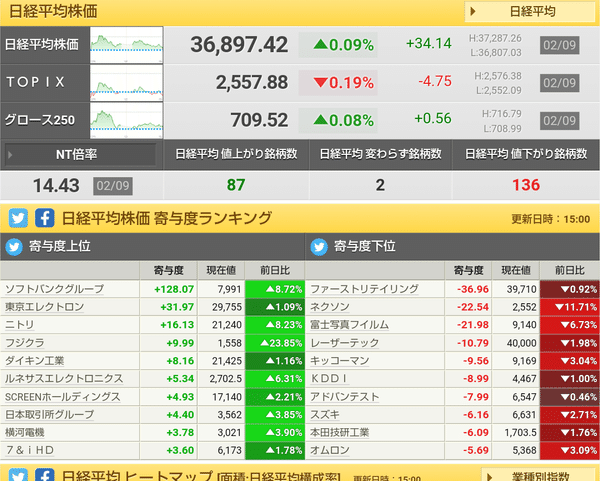Click the +34.14 Nikkei change value
Viewport: 600px width, 481px height.
pos(429,43)
